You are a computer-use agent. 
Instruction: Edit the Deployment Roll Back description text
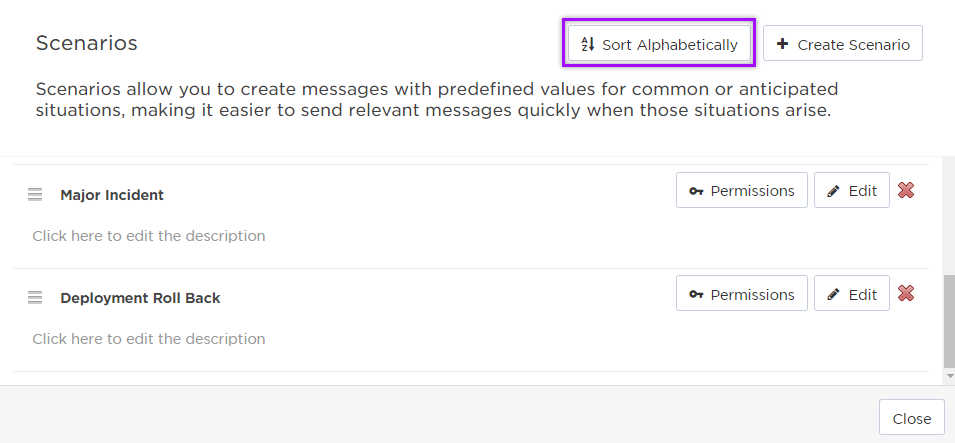(149, 339)
